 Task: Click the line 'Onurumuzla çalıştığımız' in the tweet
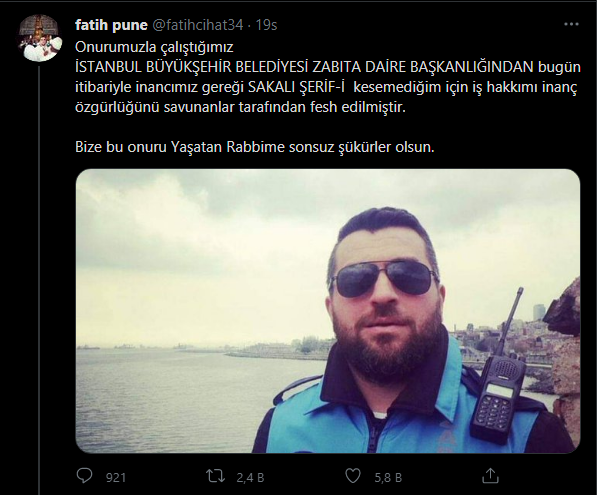pos(154,47)
